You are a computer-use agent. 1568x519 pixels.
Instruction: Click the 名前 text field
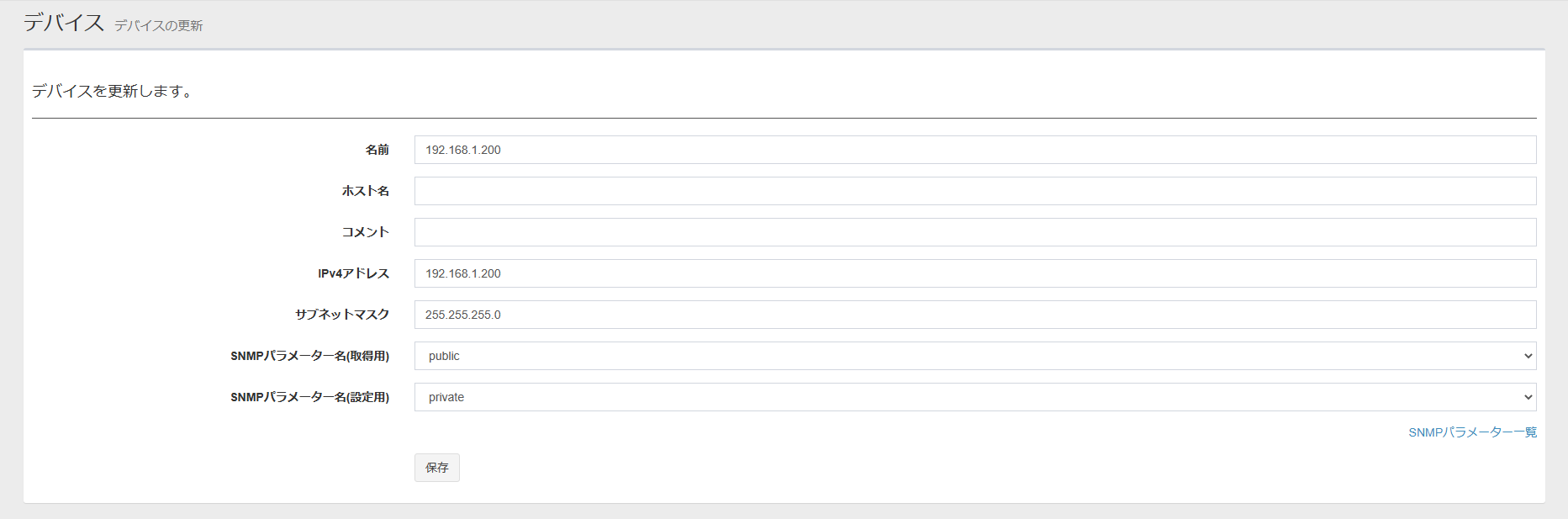pos(974,150)
